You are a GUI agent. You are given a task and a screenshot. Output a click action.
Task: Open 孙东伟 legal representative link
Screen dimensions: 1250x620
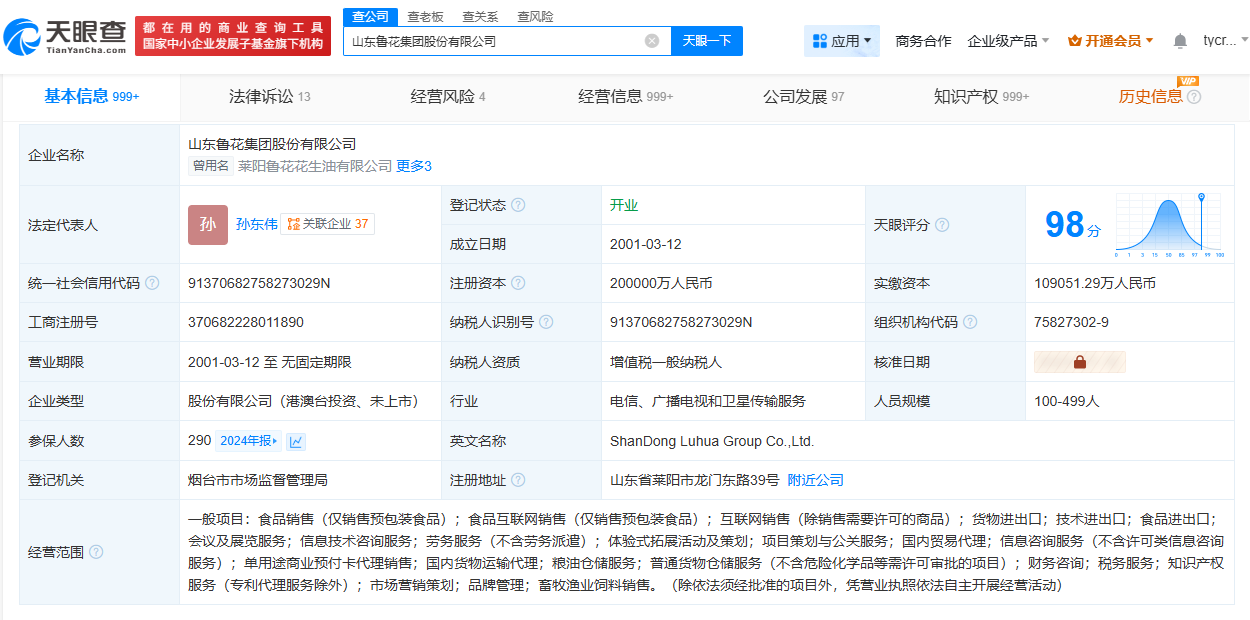[x=256, y=224]
